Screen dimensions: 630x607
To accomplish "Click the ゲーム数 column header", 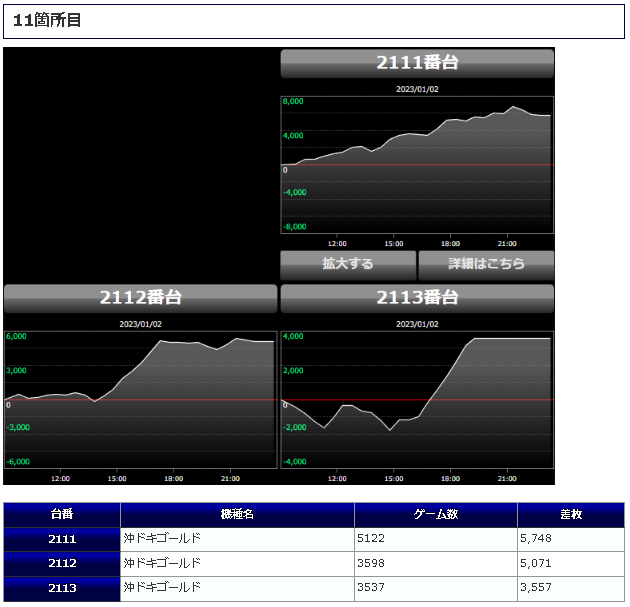I will [x=436, y=515].
